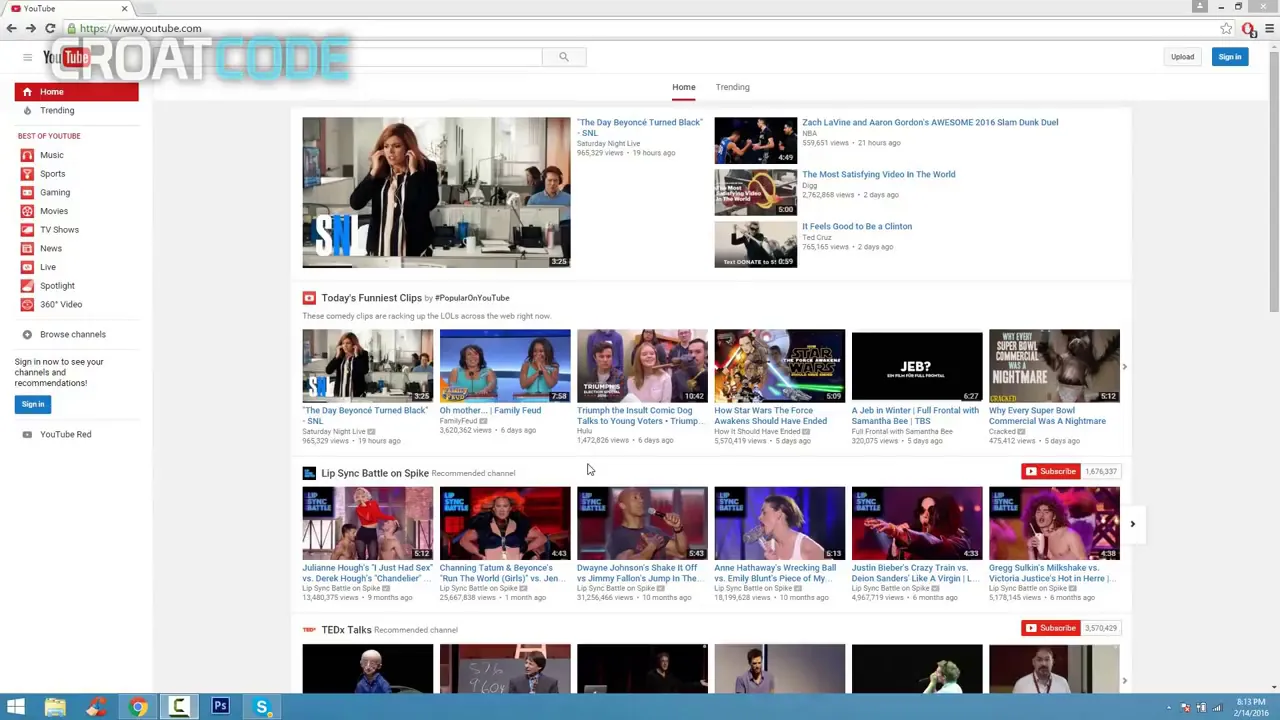Open the Sports channel icon

tap(27, 174)
